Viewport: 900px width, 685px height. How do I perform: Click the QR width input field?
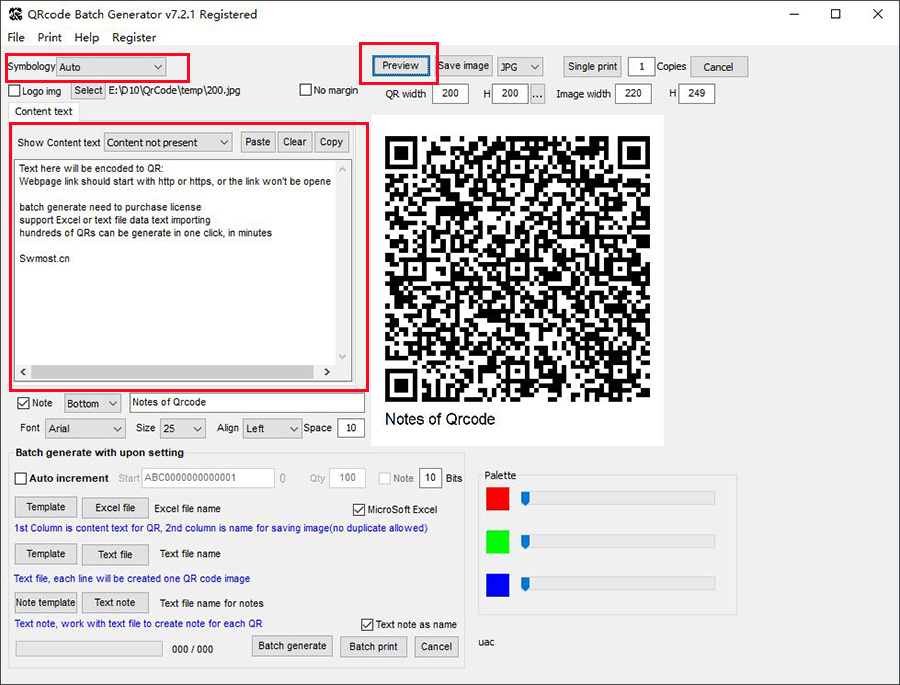450,93
